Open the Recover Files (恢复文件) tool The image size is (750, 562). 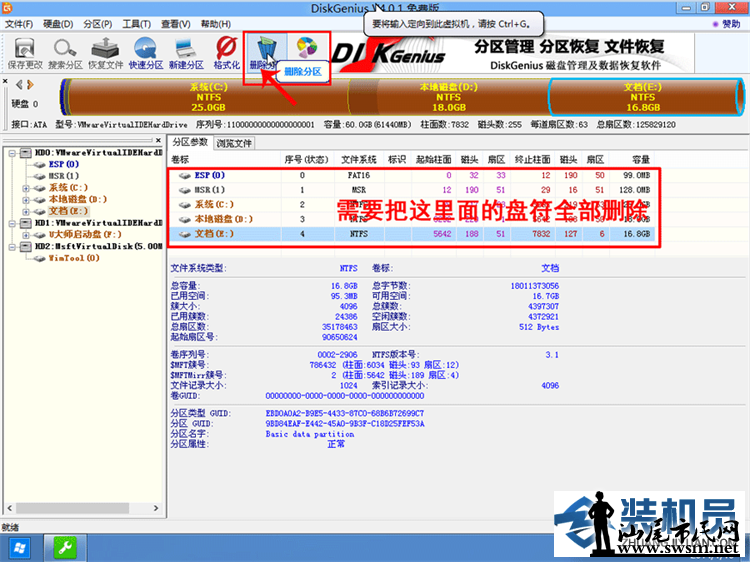tap(105, 53)
